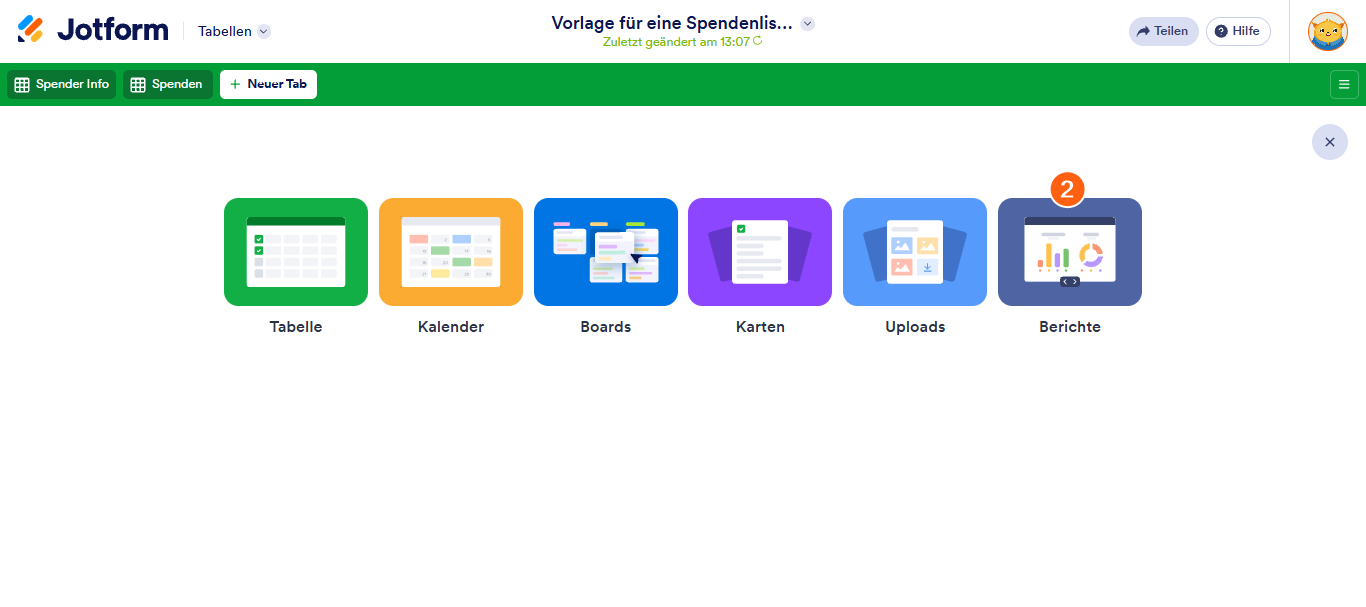The image size is (1366, 607).
Task: Close the view type chooser
Action: click(1329, 142)
